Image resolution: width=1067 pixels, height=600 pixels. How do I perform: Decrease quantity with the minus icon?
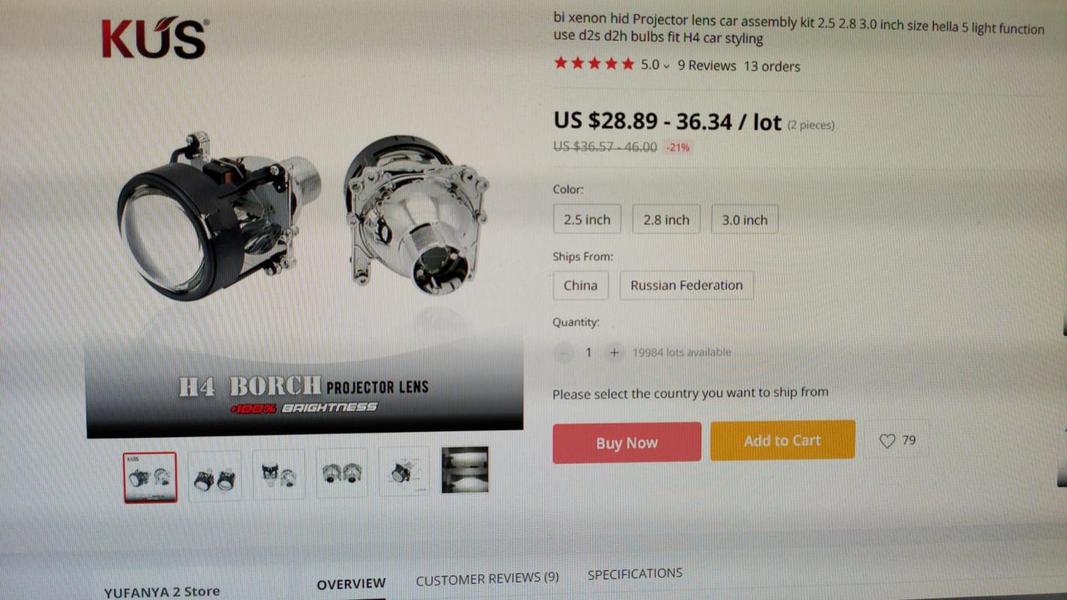click(563, 352)
